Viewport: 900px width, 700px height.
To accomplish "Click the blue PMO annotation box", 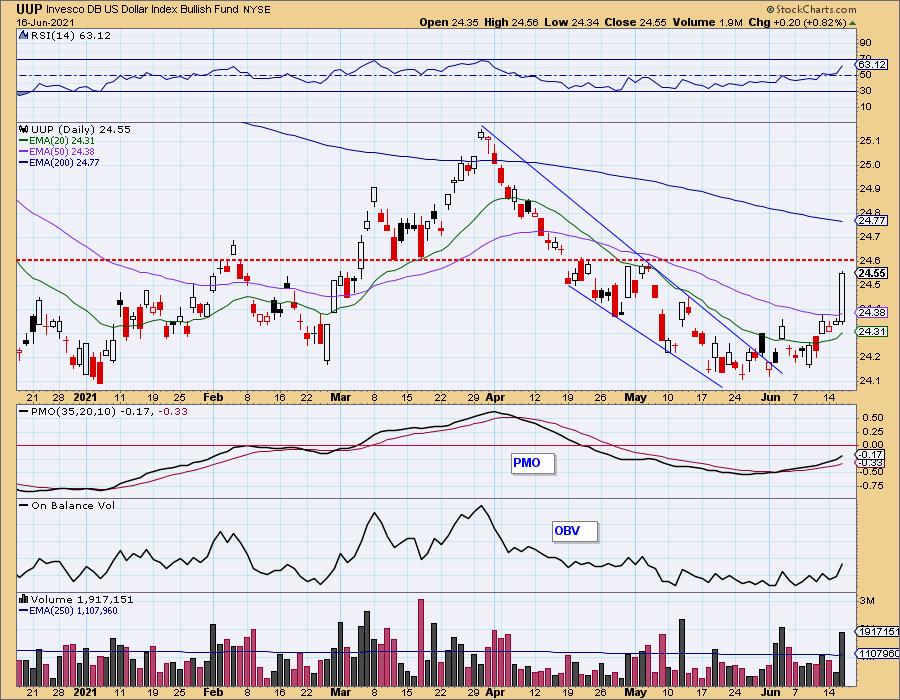I will point(533,463).
